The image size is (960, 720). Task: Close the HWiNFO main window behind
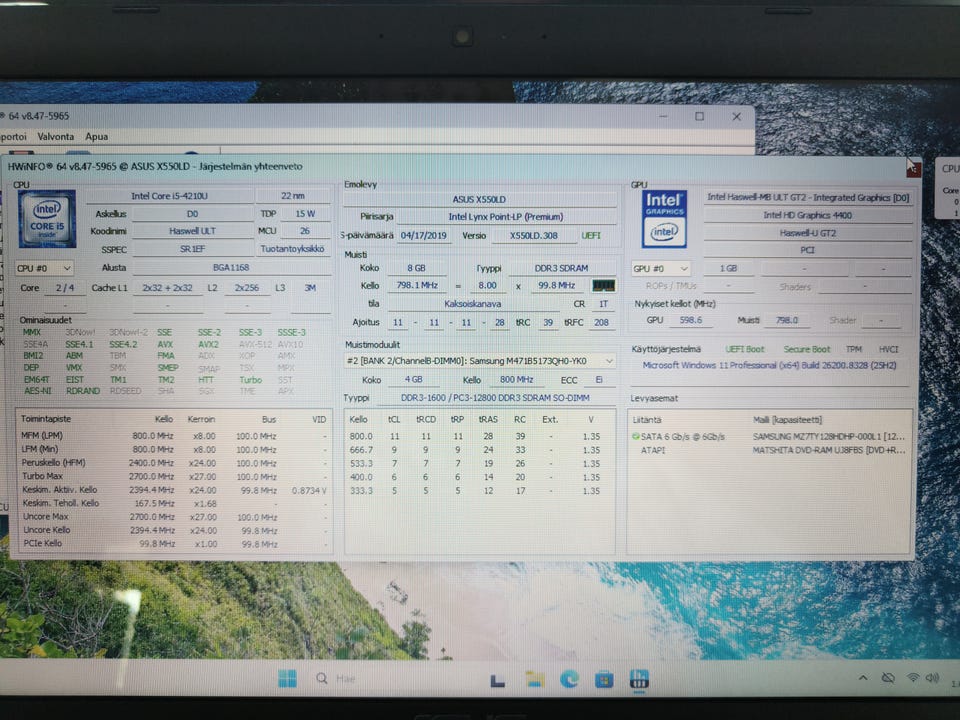pos(737,116)
